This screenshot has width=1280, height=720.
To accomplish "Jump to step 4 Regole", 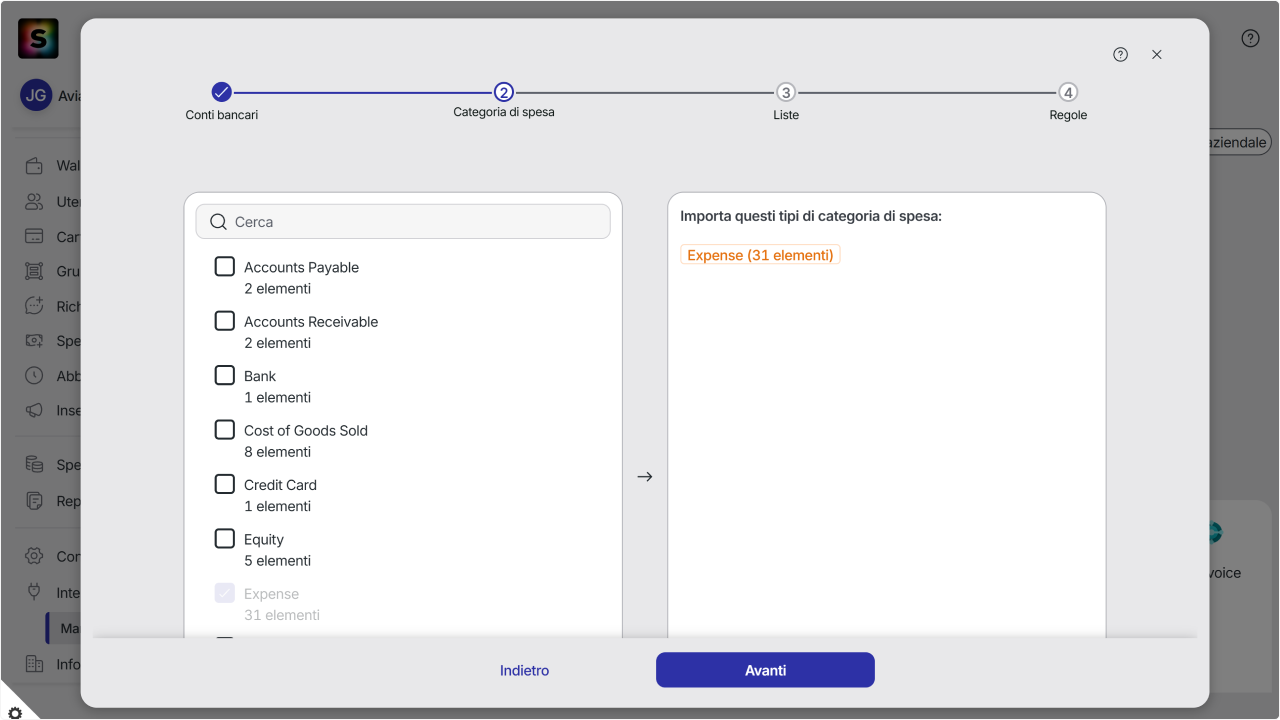I will (1068, 92).
